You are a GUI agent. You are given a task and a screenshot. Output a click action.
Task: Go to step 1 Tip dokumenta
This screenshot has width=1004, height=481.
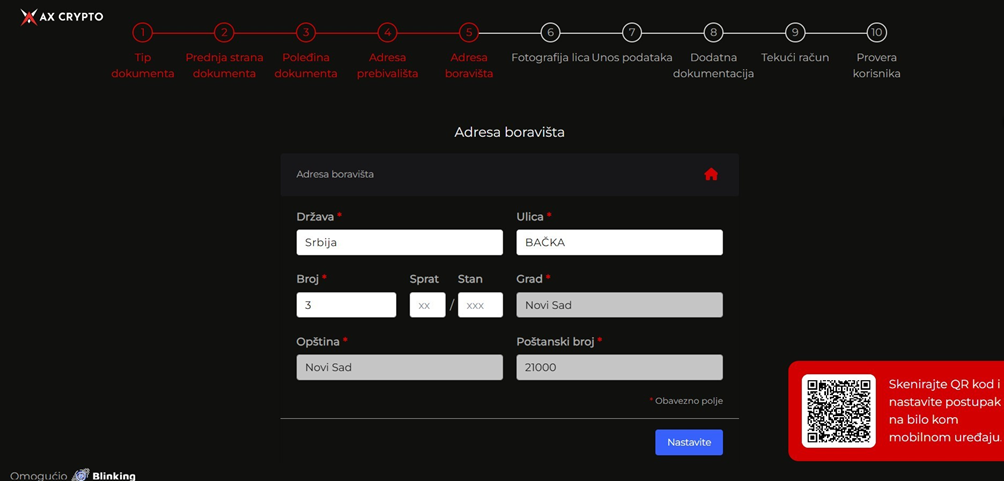pos(143,32)
